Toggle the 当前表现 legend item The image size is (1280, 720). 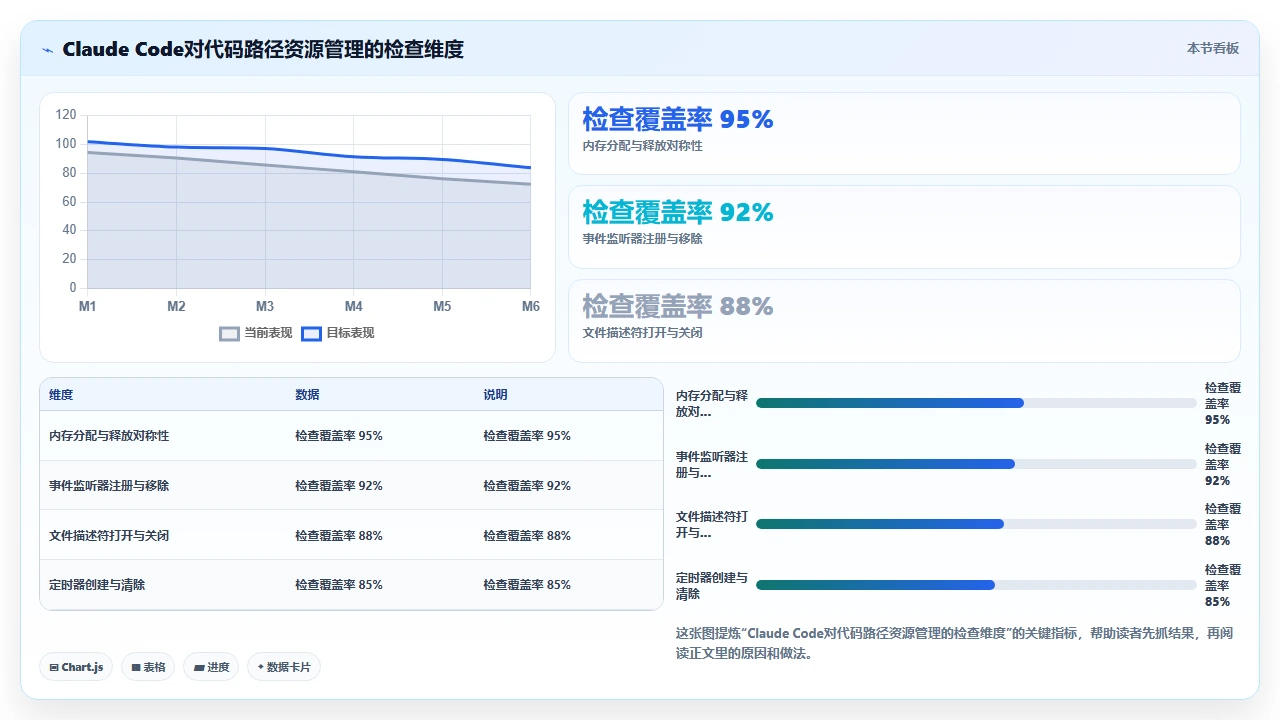coord(256,333)
